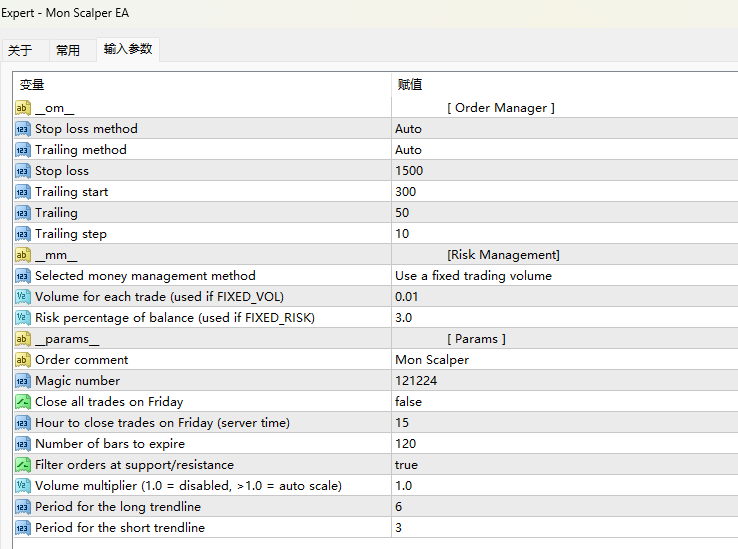Edit the Stop loss value 1500

coord(409,171)
